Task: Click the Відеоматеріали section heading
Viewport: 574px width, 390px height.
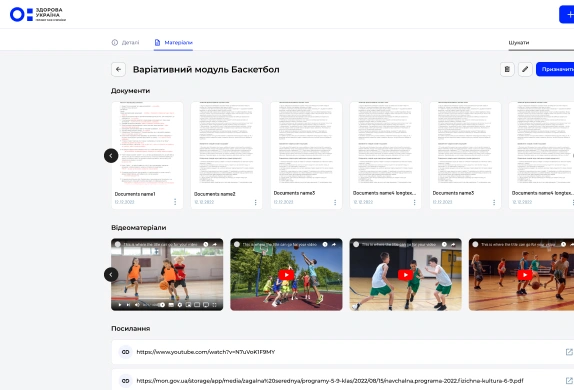Action: [139, 227]
